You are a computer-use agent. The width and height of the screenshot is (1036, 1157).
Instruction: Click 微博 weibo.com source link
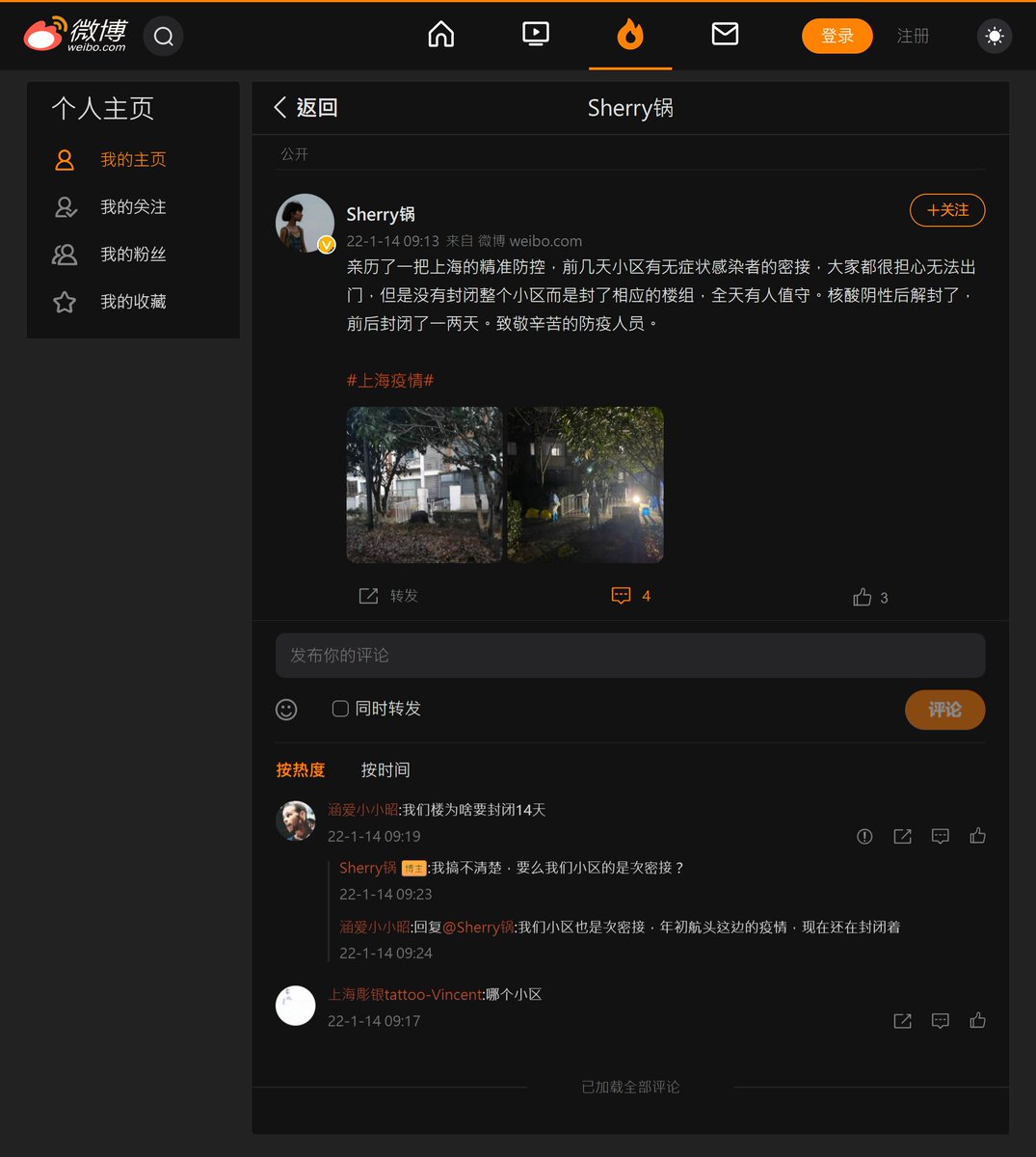coord(530,241)
